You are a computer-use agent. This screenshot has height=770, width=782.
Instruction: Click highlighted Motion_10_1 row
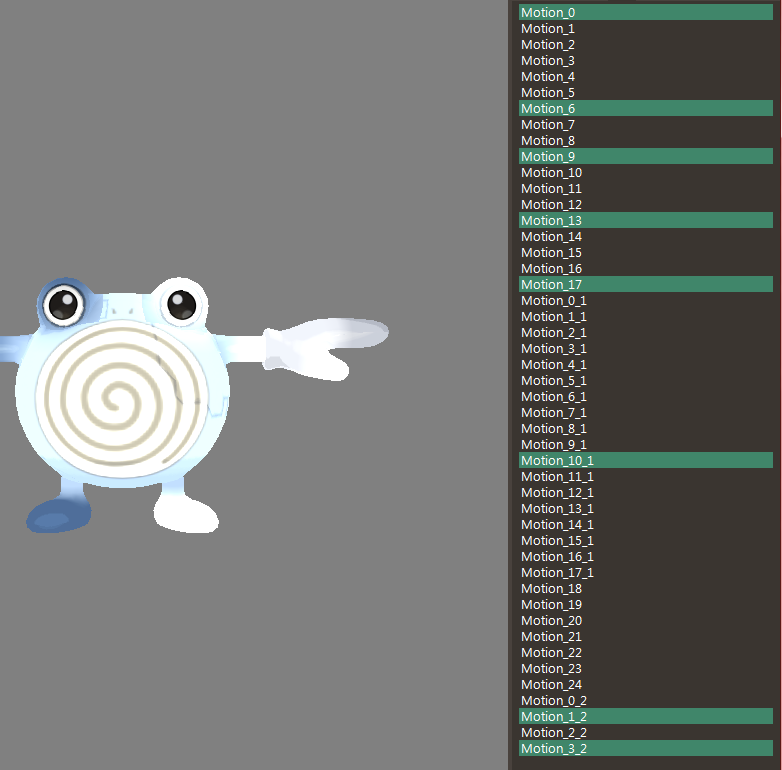pyautogui.click(x=645, y=460)
